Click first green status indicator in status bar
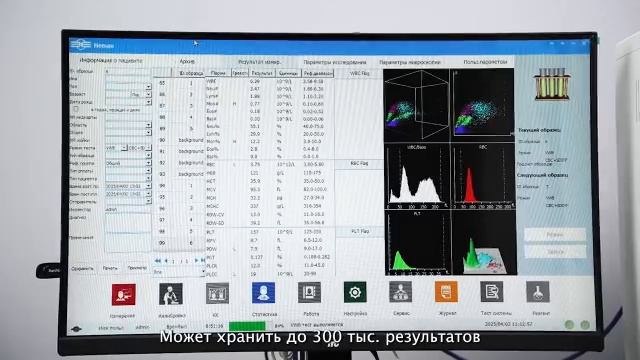Screen dimensions: 640x360 click(x=569, y=325)
